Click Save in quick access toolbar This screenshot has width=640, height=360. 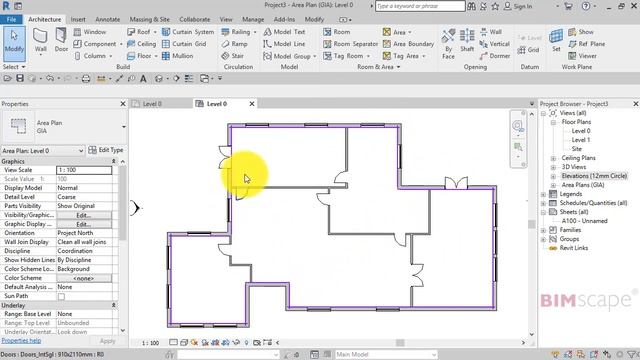pos(20,78)
